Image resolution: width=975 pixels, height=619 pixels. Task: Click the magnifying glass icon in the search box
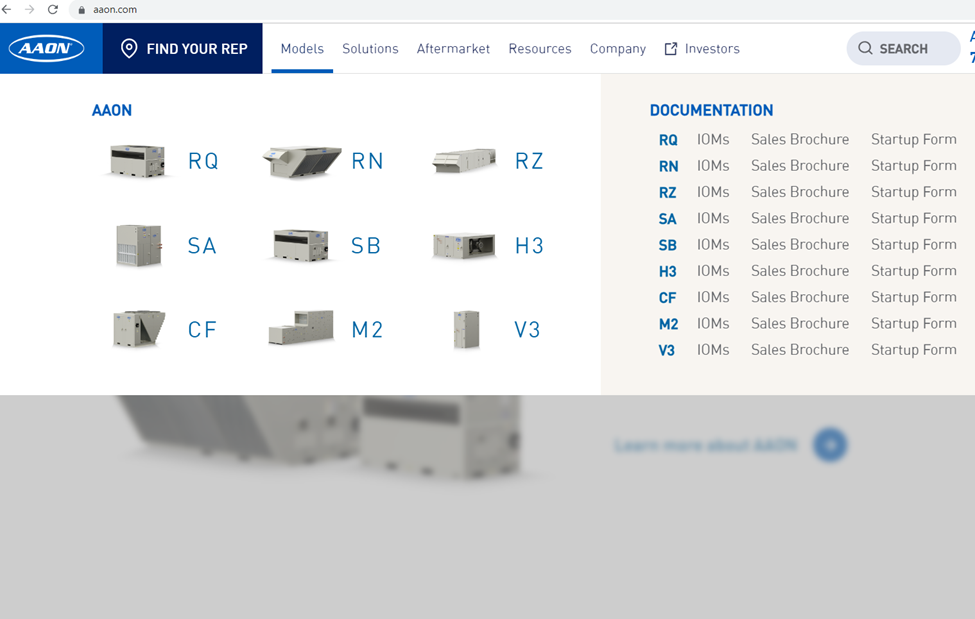tap(865, 48)
